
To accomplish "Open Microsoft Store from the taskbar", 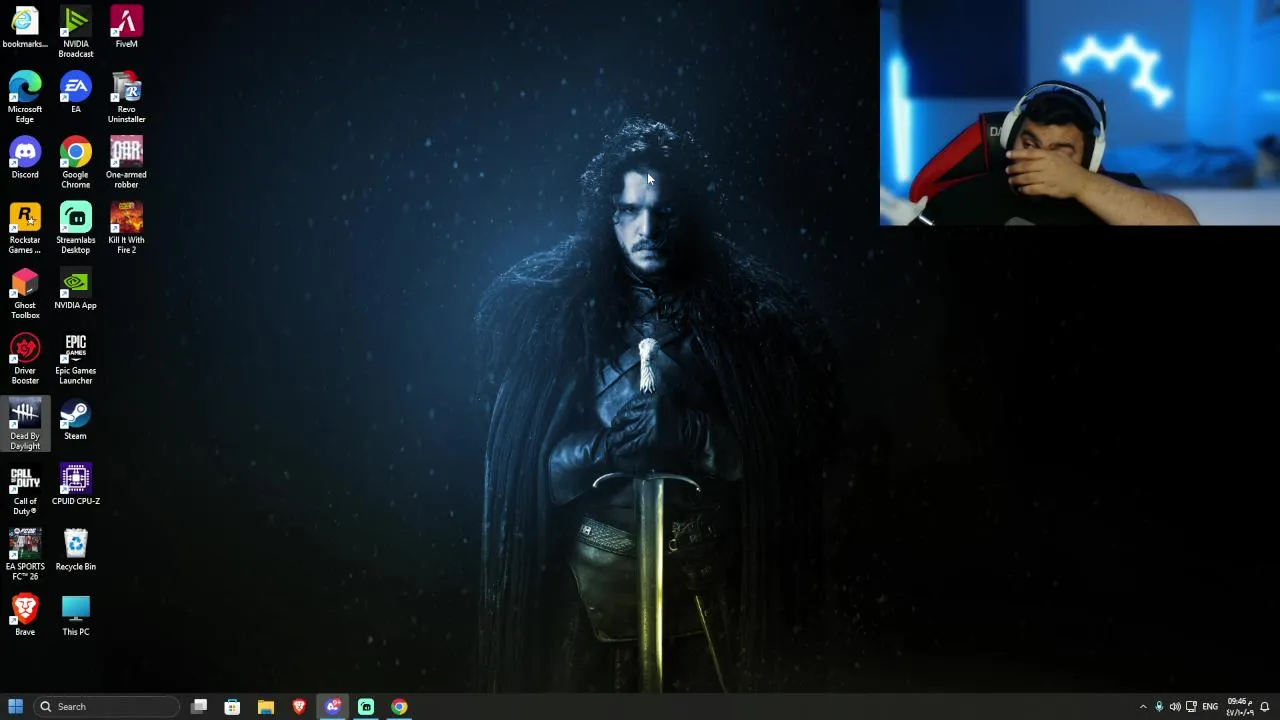I will [232, 707].
